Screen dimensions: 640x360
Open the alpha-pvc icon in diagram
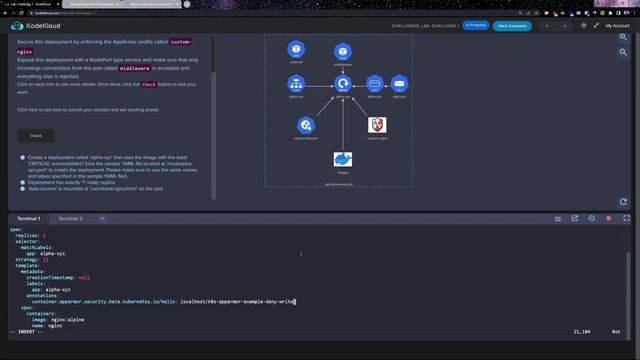pyautogui.click(x=374, y=84)
